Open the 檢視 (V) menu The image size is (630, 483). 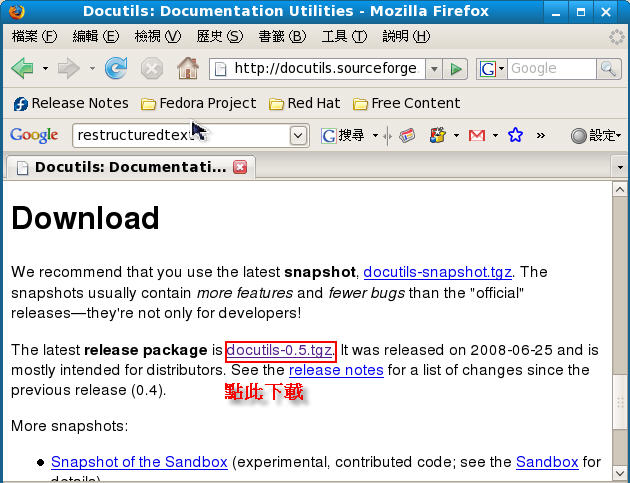(x=158, y=37)
